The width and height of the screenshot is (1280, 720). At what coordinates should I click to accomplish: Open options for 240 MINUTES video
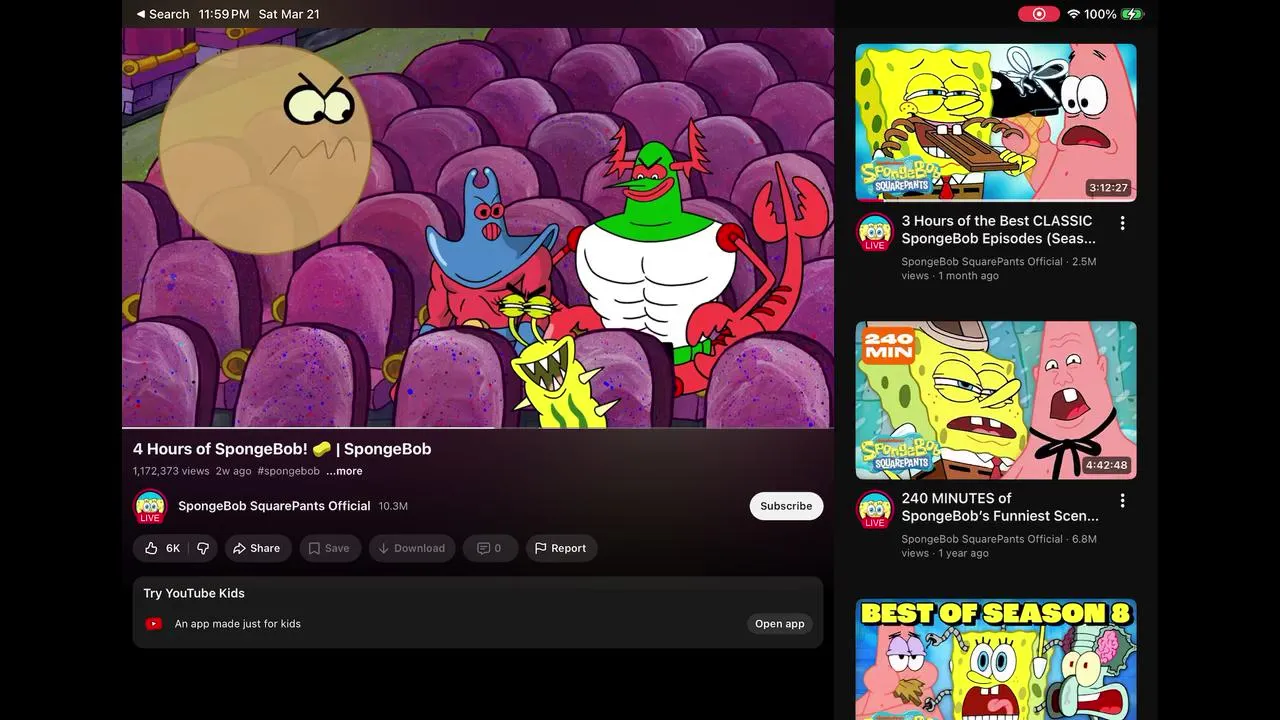[1122, 500]
